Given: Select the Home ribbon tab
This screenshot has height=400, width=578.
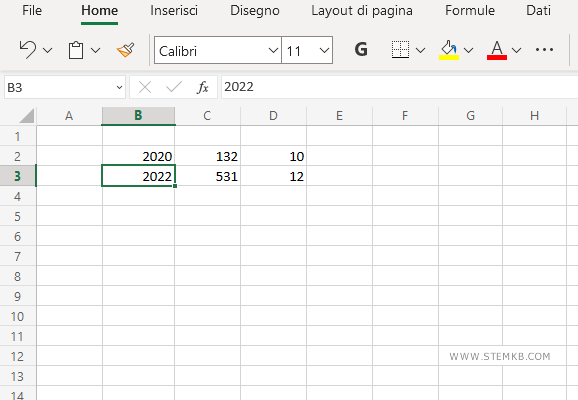Looking at the screenshot, I should point(100,10).
